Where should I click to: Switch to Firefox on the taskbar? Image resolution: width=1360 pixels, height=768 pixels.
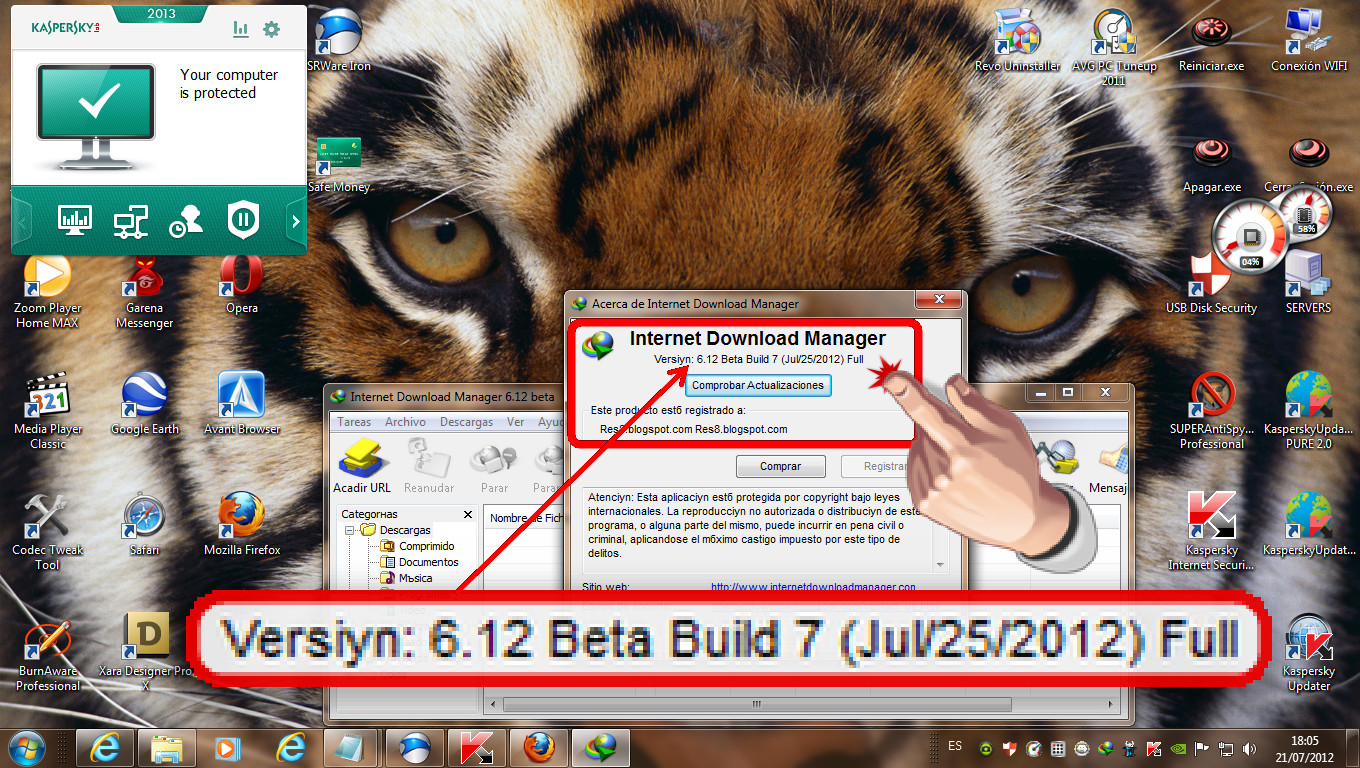pyautogui.click(x=539, y=748)
